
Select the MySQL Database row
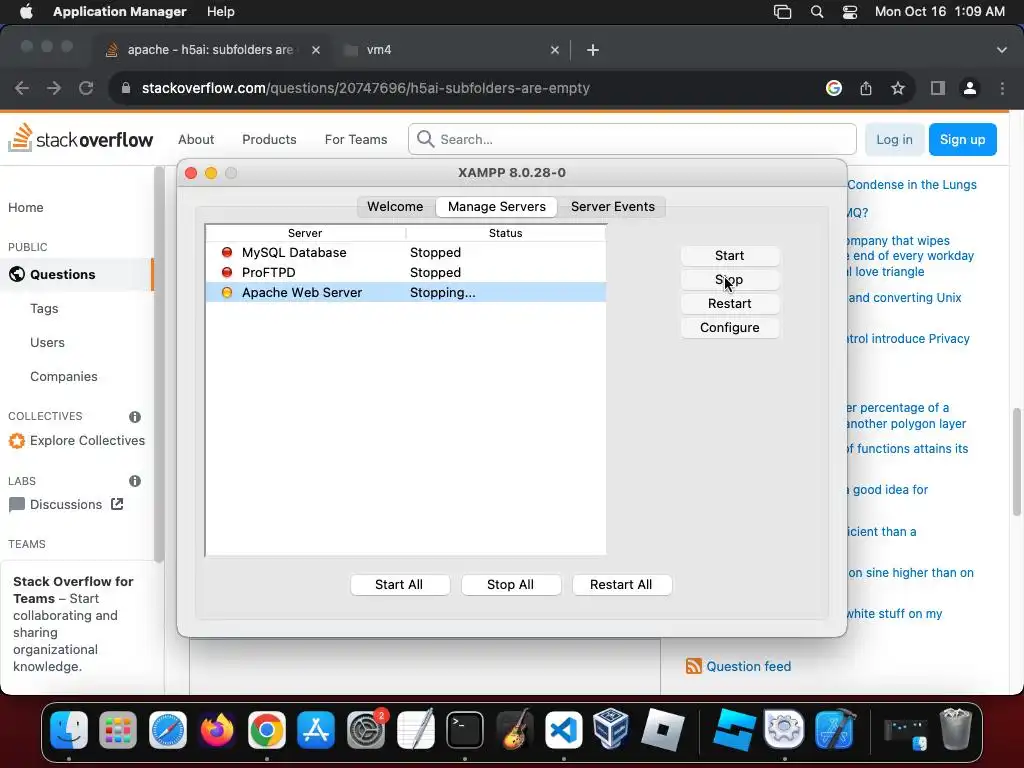click(406, 253)
